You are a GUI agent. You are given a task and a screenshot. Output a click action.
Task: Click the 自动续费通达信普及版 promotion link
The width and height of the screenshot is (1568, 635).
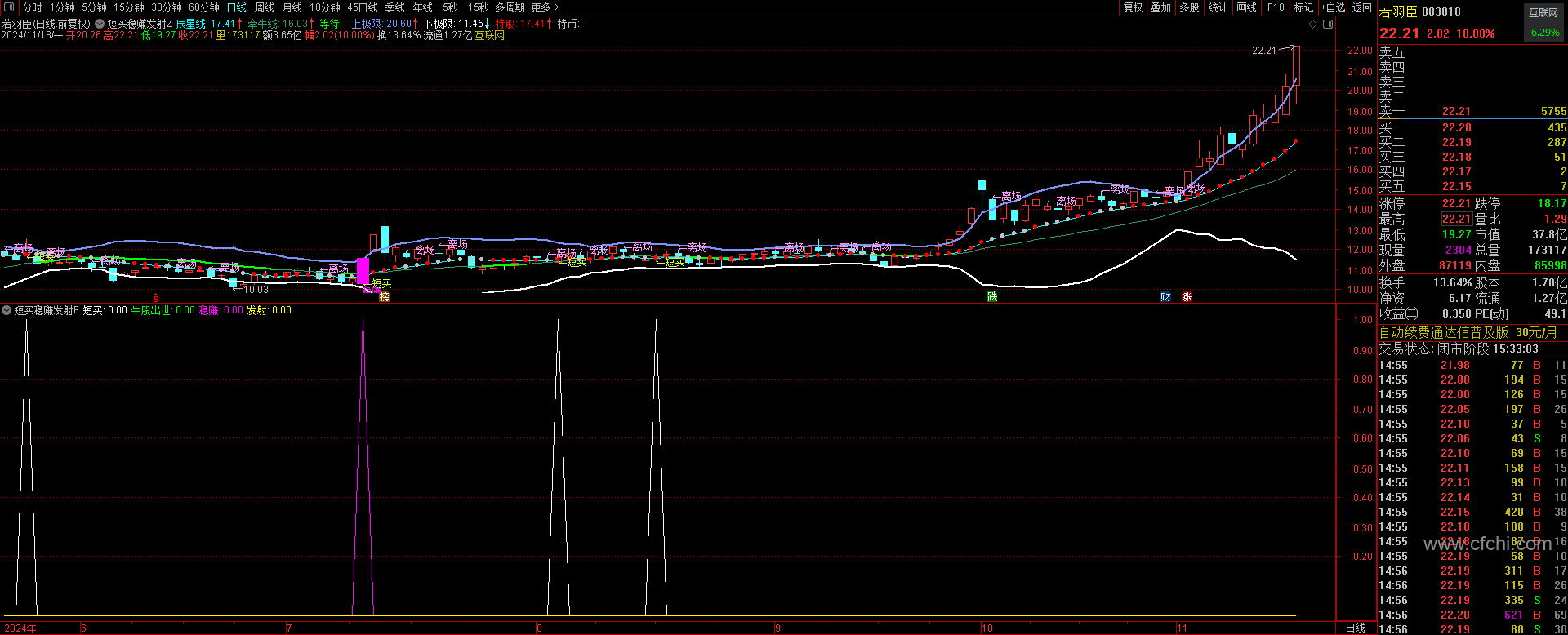[1468, 333]
